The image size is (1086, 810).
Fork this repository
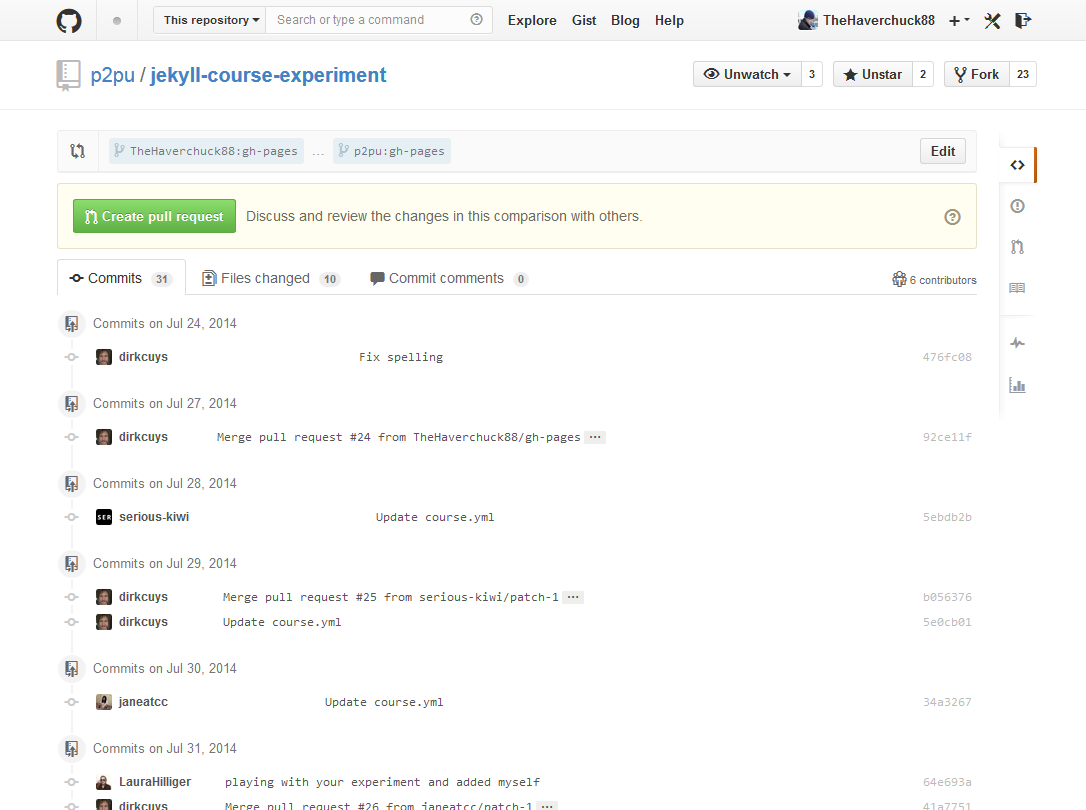[x=977, y=74]
